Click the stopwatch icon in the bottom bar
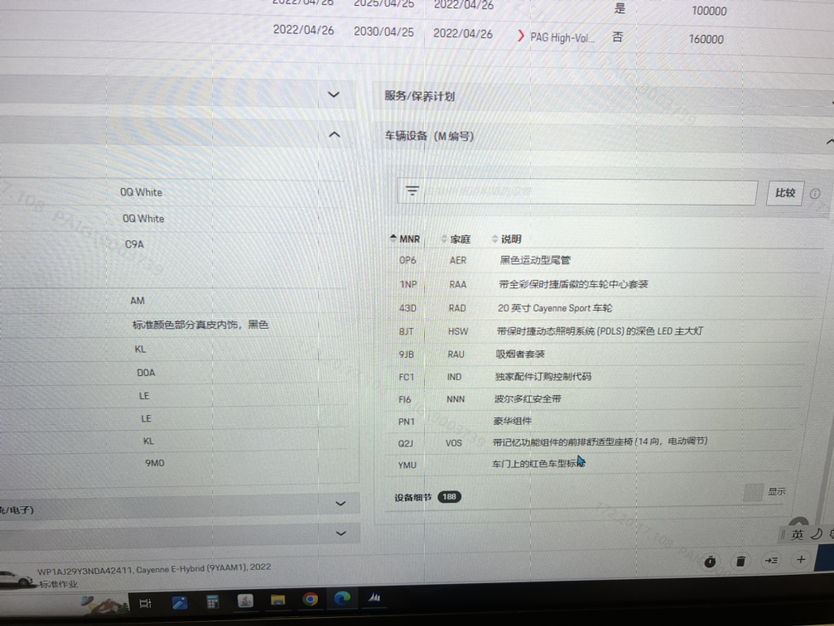 [710, 562]
